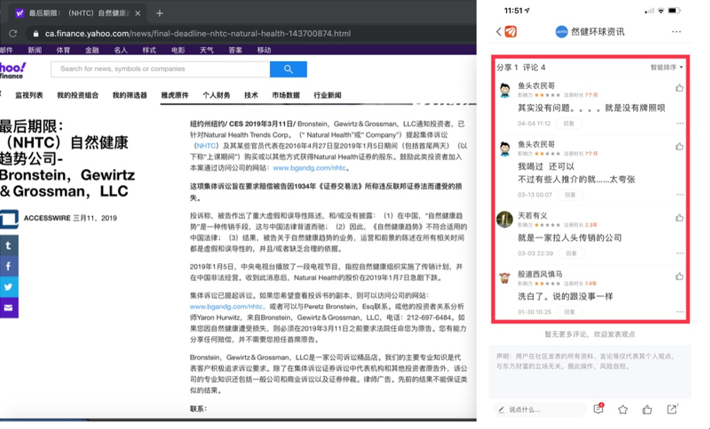Like the comment 其实没有问题

679,88
